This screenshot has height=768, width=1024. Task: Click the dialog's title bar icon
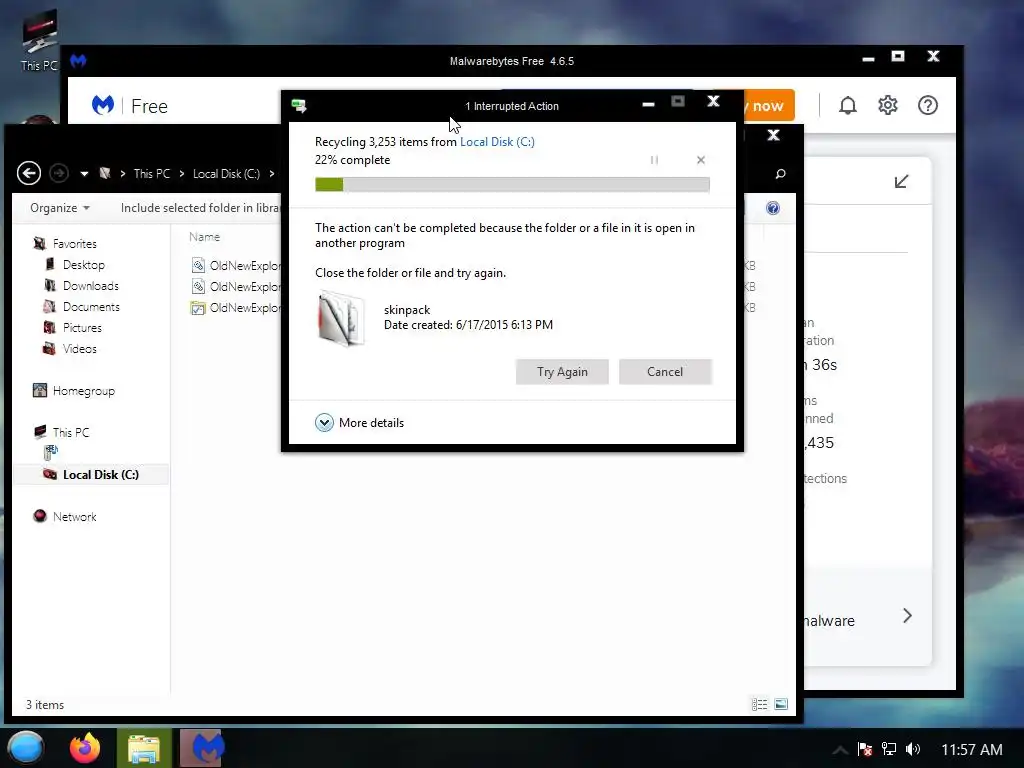point(299,106)
